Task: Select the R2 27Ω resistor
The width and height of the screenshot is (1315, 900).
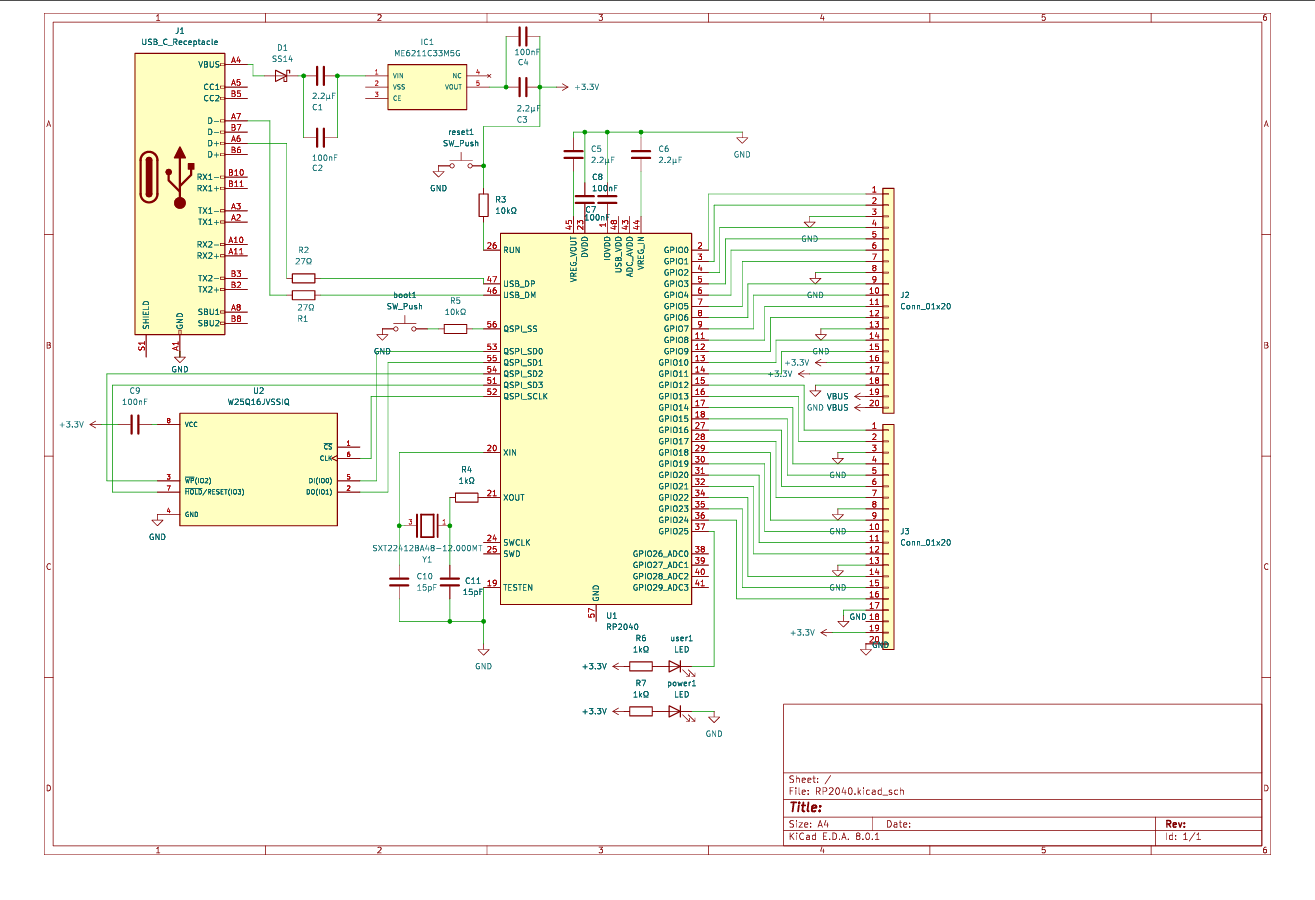Action: click(303, 278)
